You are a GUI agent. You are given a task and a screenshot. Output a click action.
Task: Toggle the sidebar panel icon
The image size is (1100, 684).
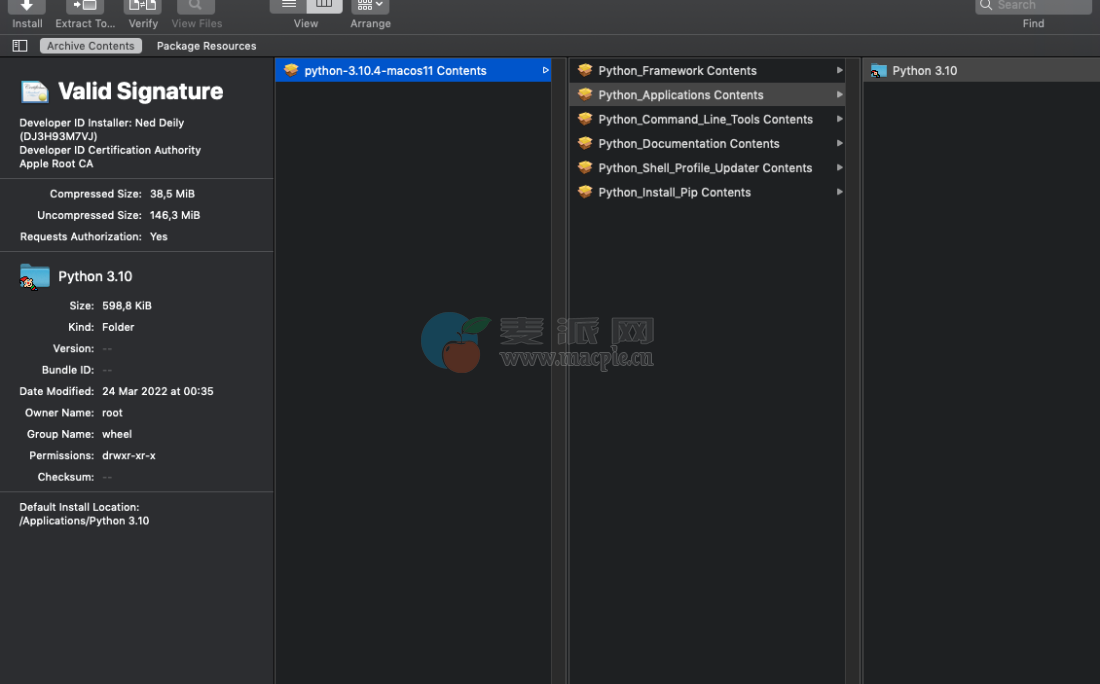point(20,46)
